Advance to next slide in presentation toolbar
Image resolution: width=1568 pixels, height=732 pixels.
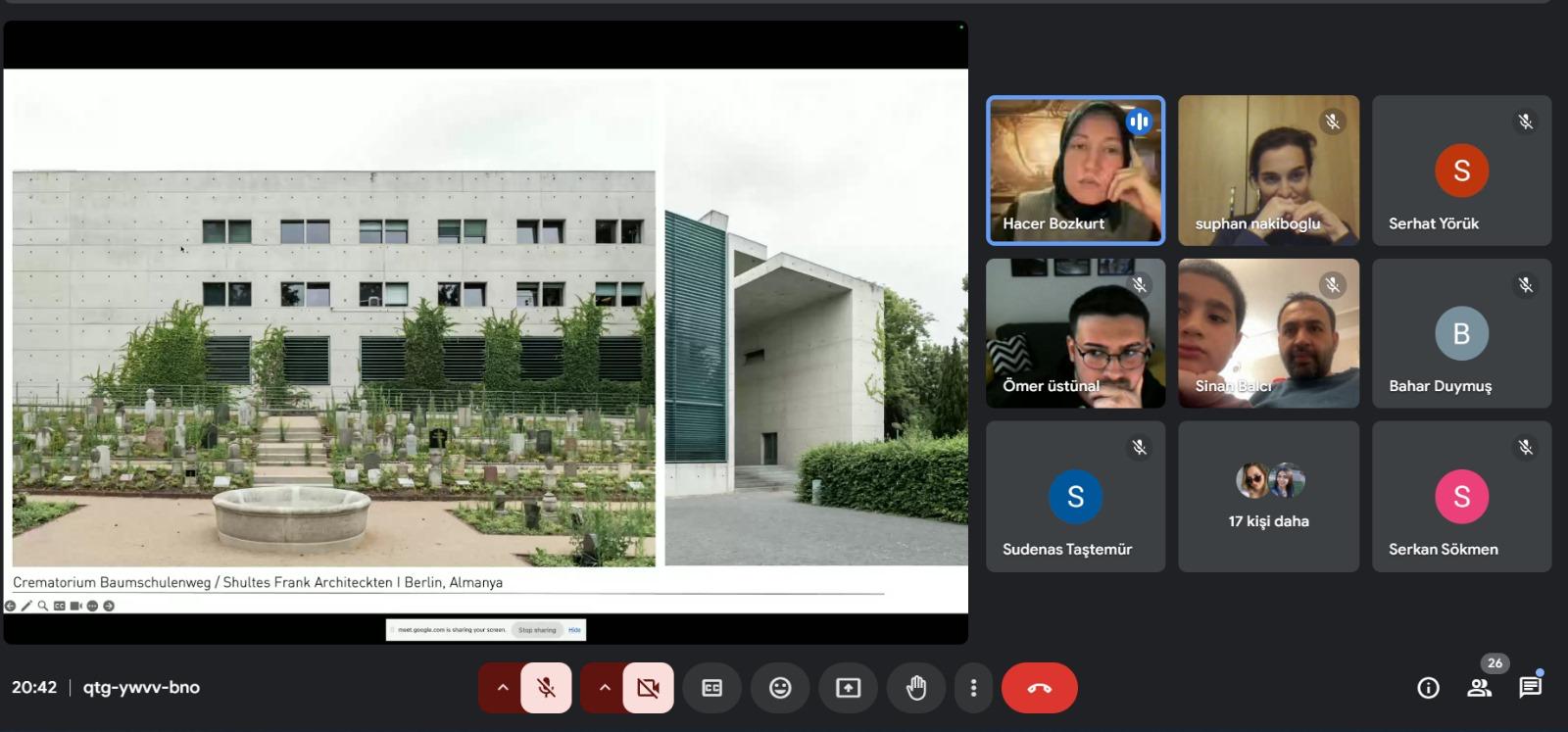[109, 606]
